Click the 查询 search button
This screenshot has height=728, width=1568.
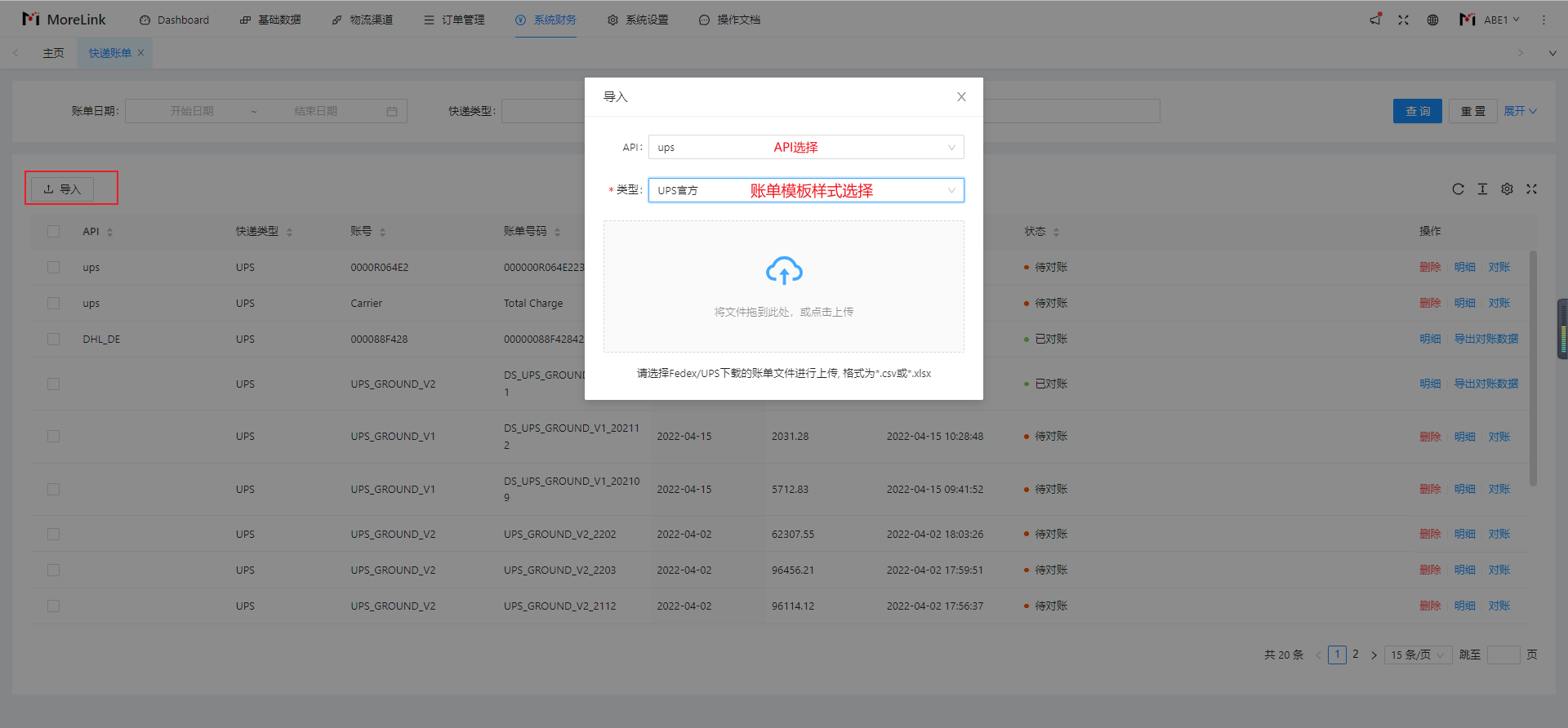pyautogui.click(x=1417, y=112)
